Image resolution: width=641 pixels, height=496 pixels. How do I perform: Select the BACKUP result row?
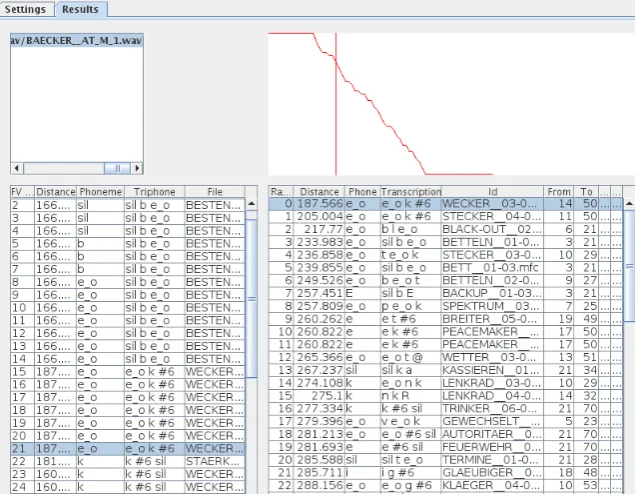pyautogui.click(x=446, y=293)
